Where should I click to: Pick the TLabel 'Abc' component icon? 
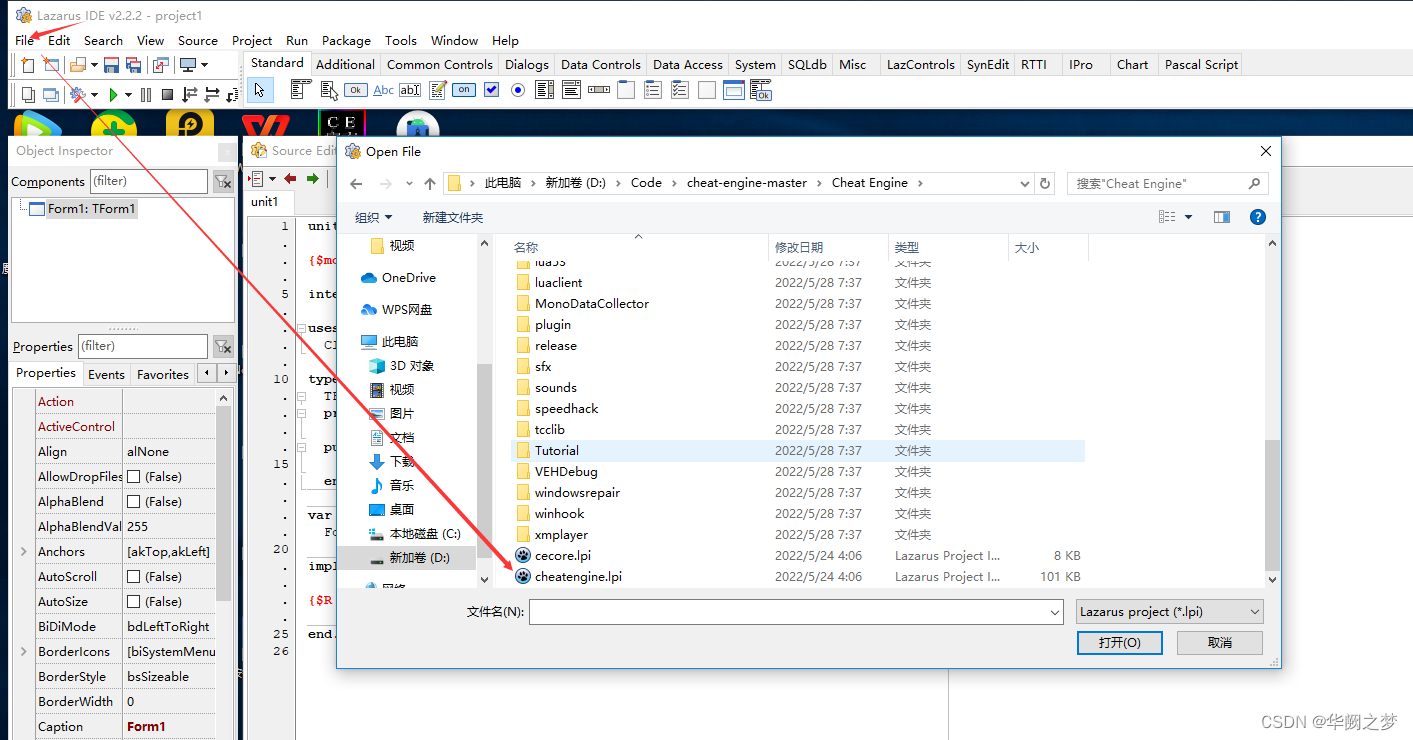pos(383,90)
